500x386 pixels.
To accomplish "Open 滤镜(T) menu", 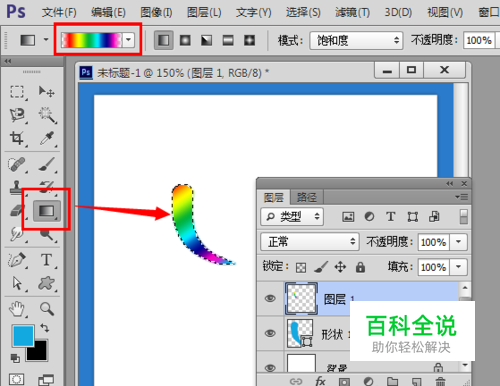I will pyautogui.click(x=352, y=13).
